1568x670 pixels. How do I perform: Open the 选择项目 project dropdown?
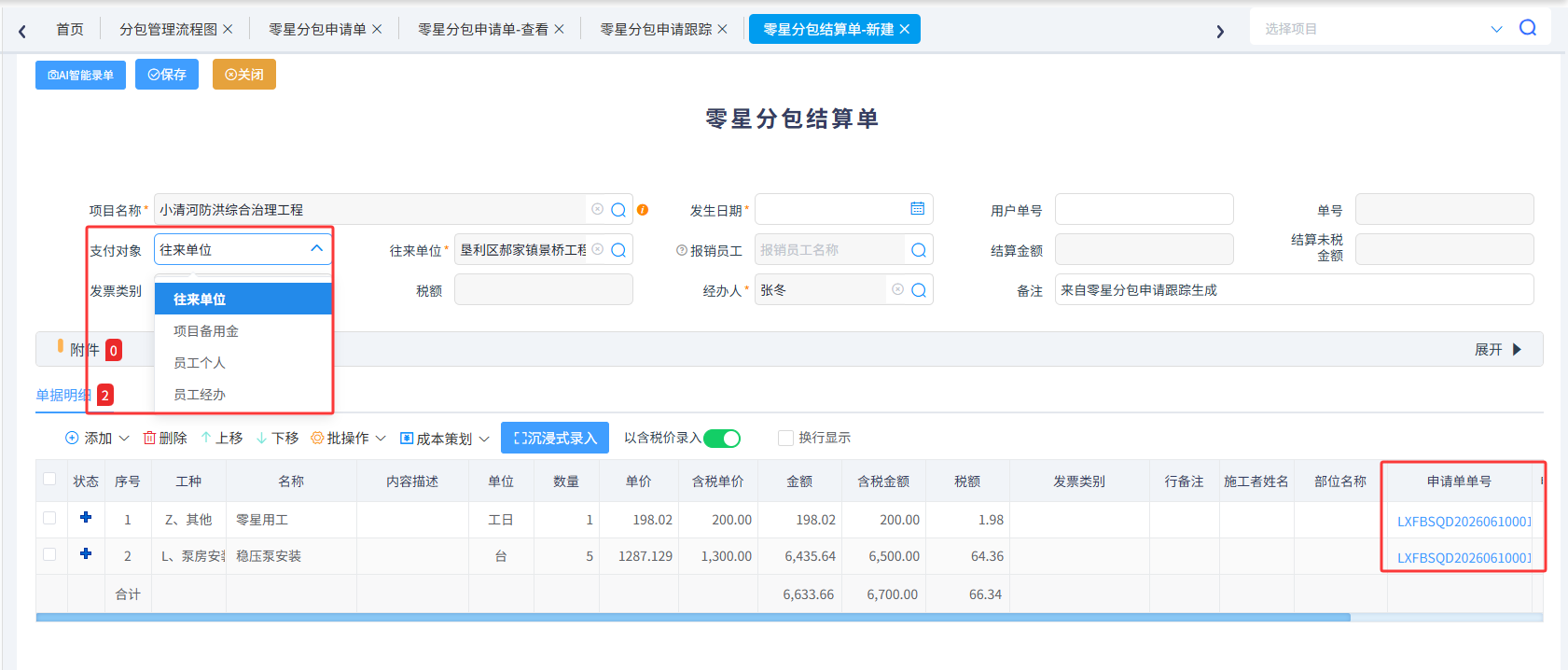coord(1496,29)
